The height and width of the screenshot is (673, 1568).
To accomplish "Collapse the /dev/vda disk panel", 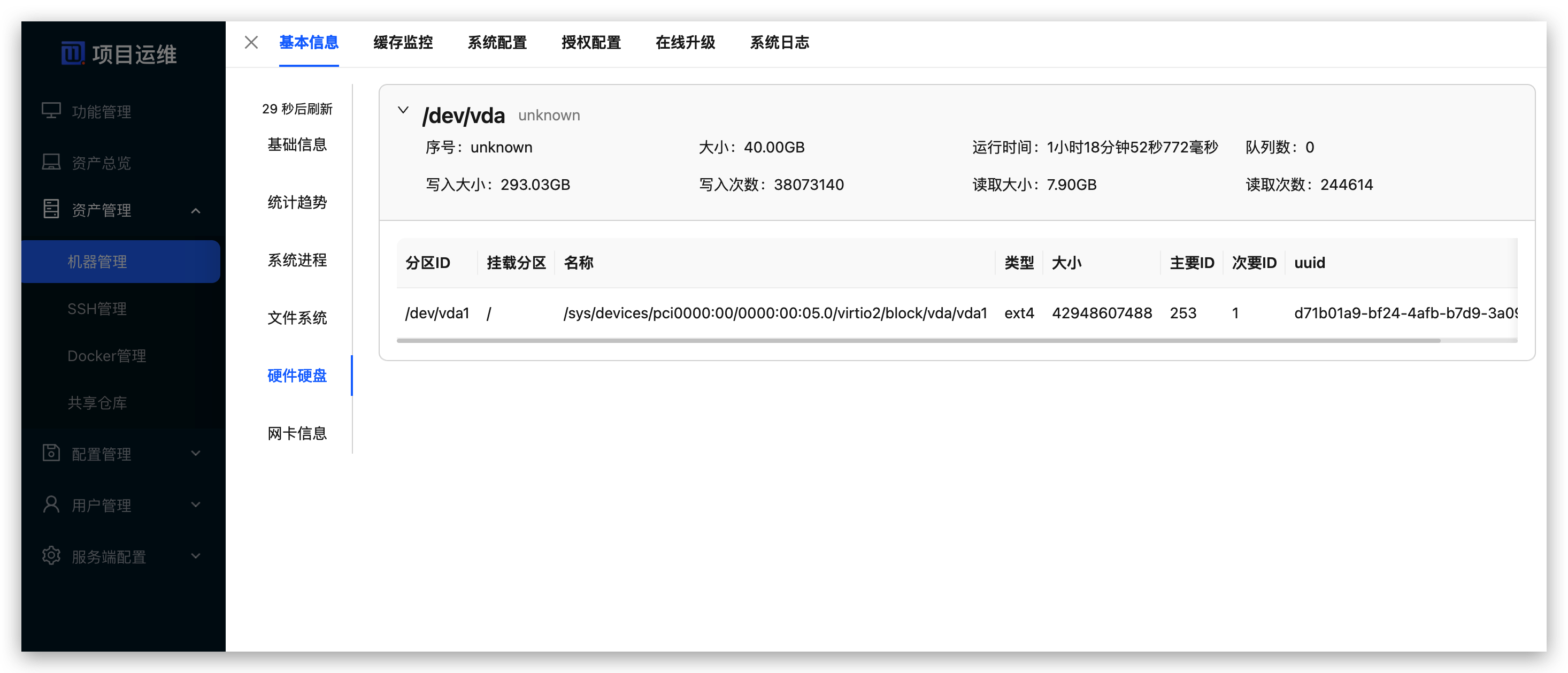I will (x=403, y=110).
